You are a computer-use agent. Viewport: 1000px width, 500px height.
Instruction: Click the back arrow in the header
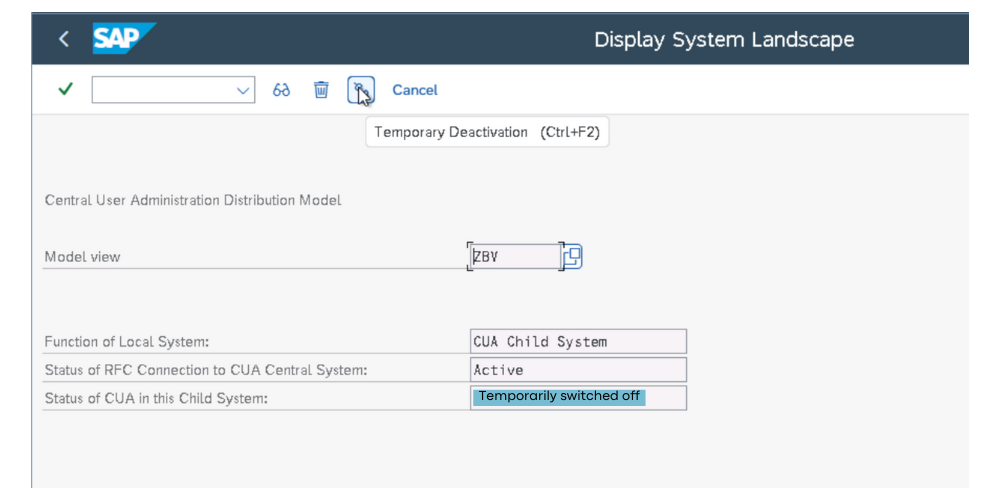64,39
